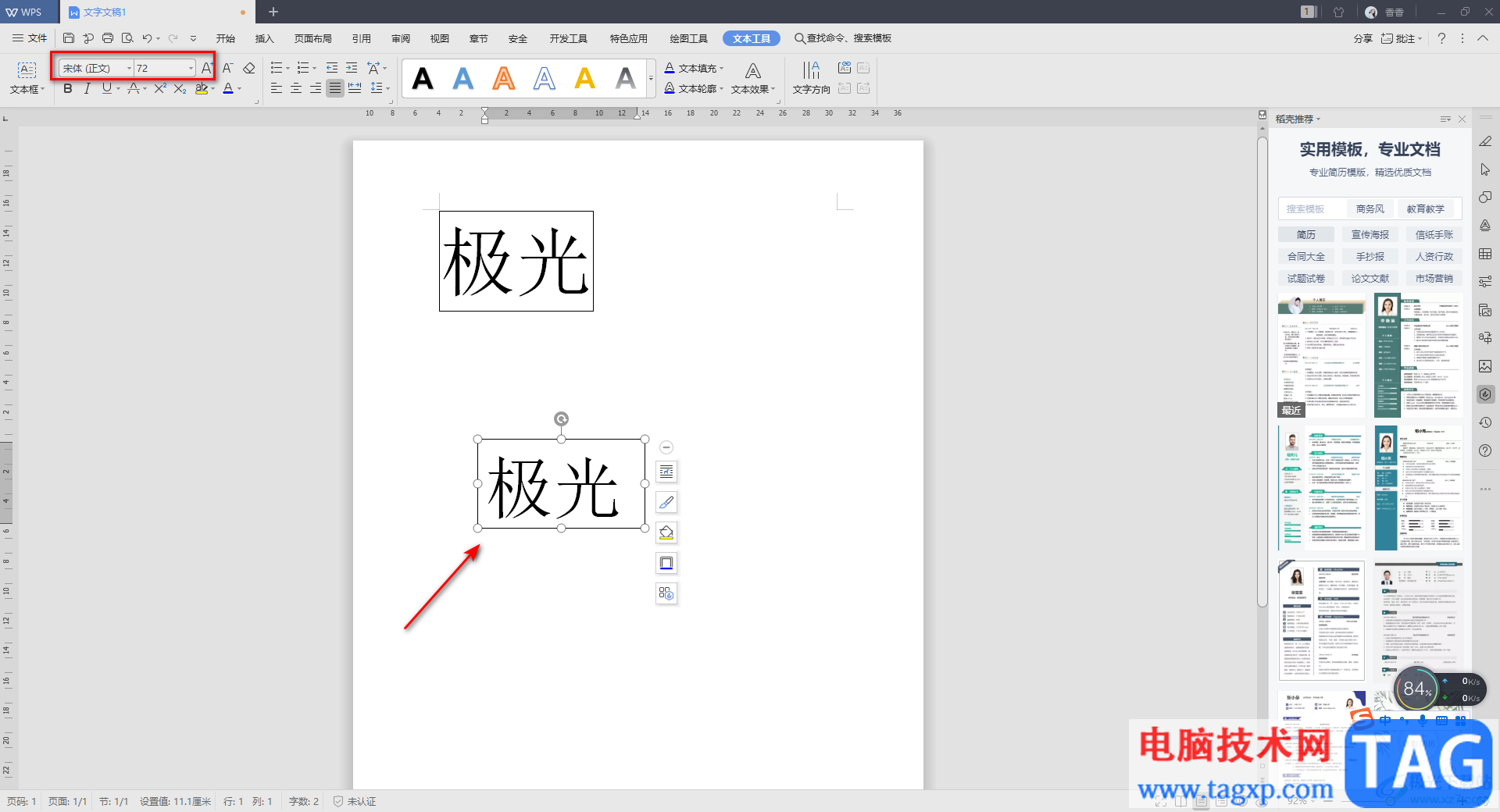Toggle the selection arrow tool in right sidebar
This screenshot has height=812, width=1500.
tap(1485, 169)
